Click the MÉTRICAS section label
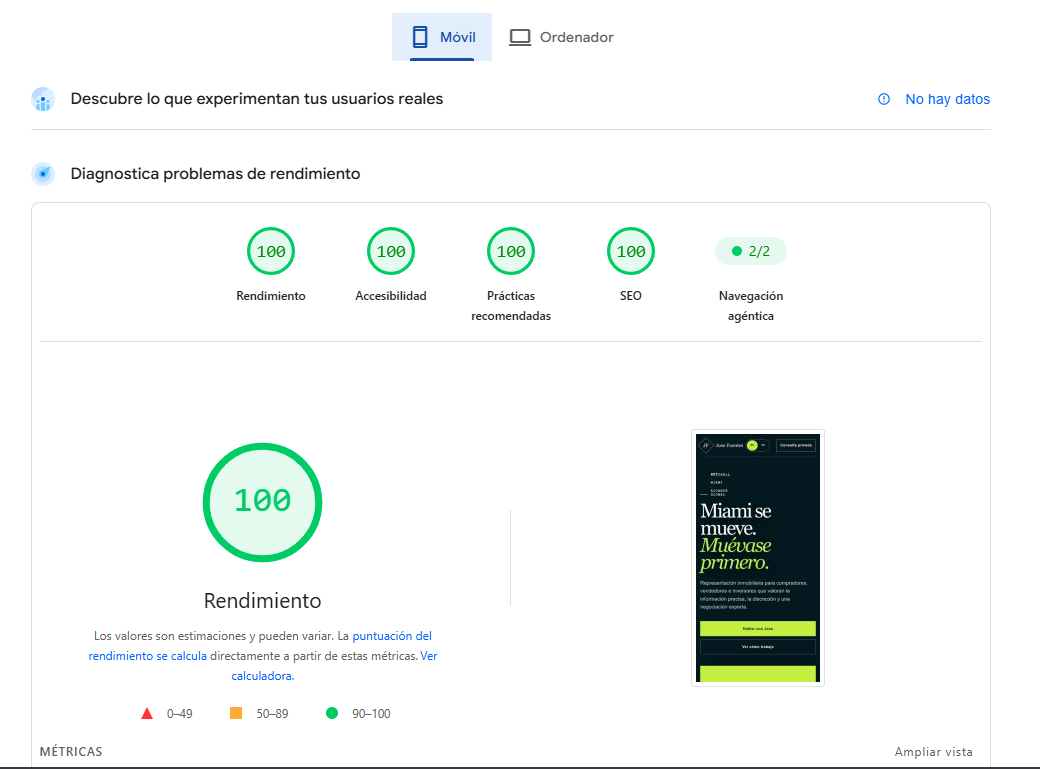The height and width of the screenshot is (769, 1040). 71,752
